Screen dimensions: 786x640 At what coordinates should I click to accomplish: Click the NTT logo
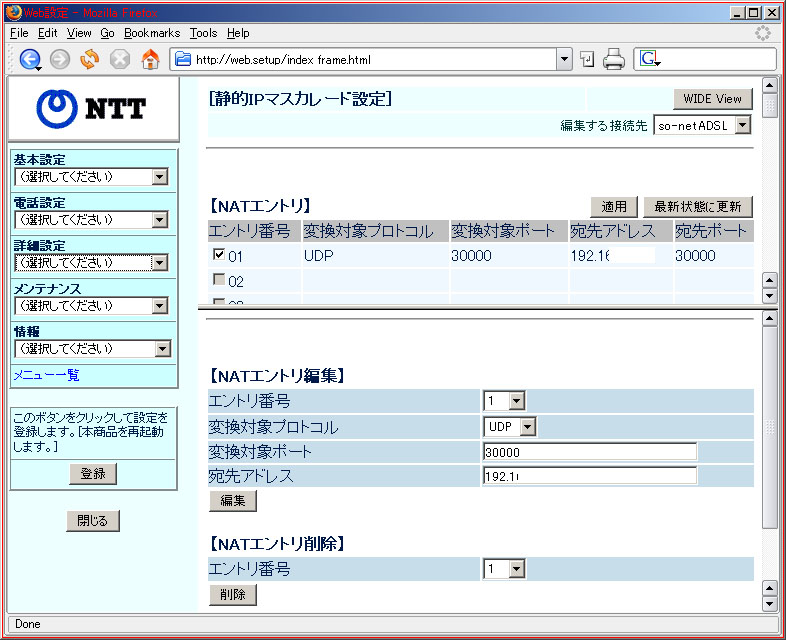coord(93,109)
